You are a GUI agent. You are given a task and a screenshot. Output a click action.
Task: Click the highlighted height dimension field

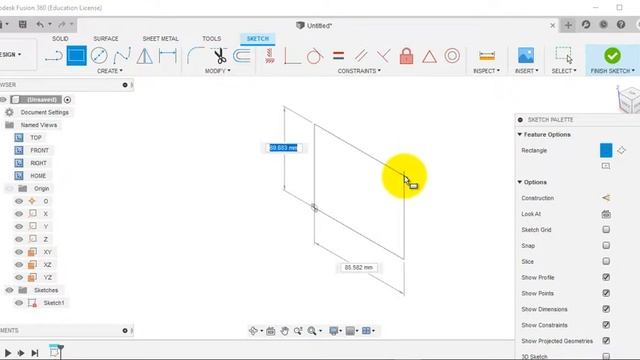pyautogui.click(x=283, y=148)
